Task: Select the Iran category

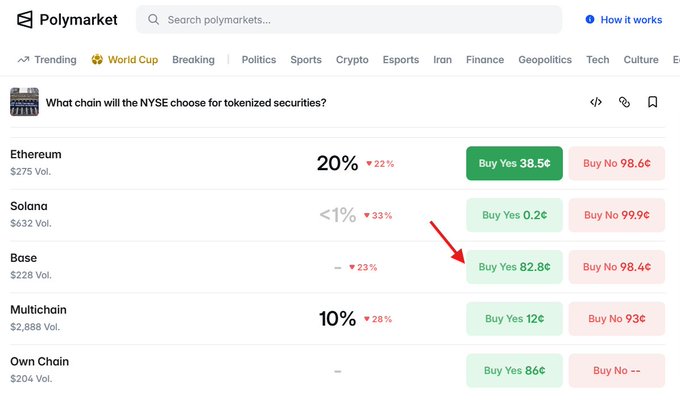Action: click(x=442, y=60)
